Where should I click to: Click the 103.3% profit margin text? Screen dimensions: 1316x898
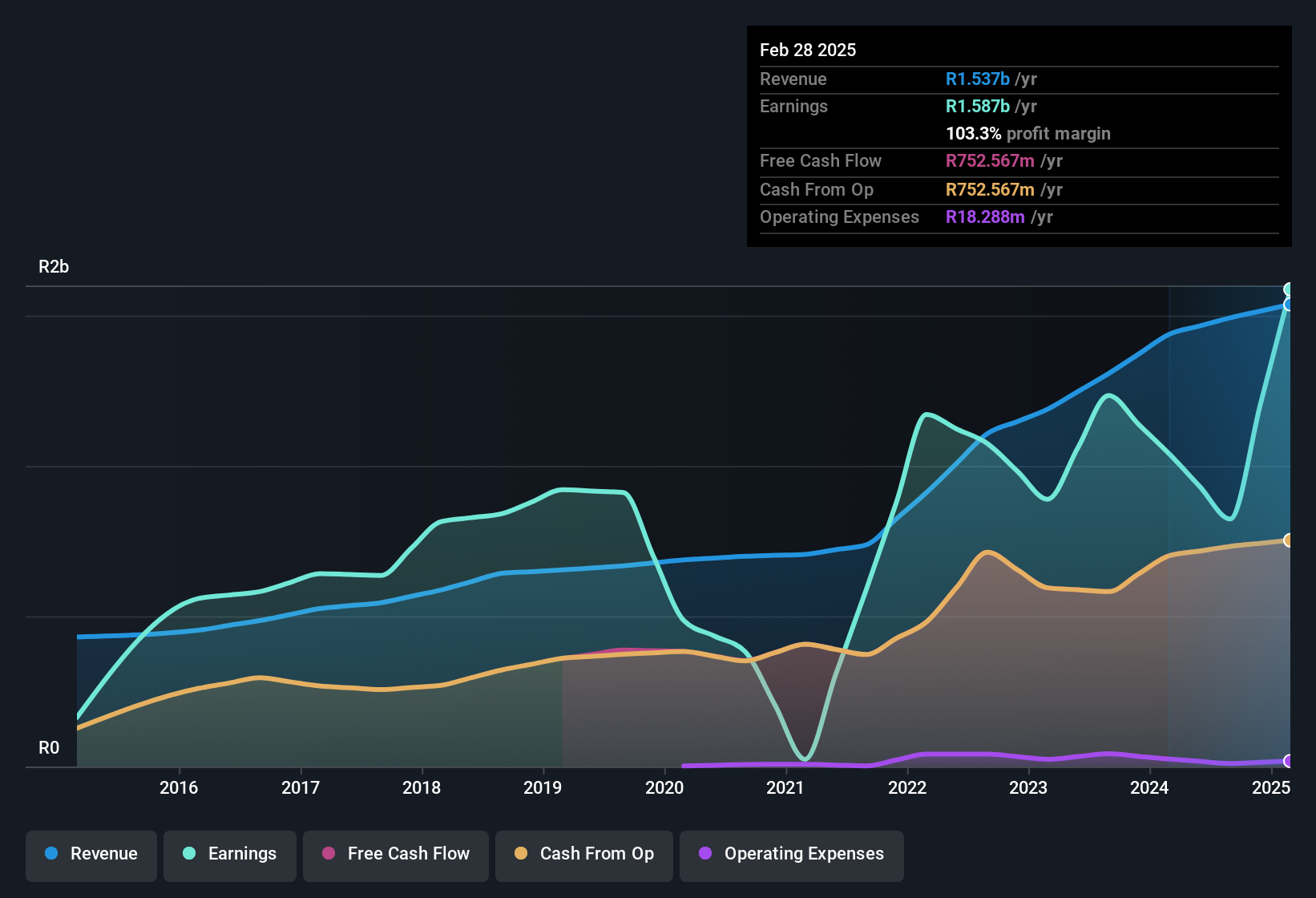[x=1028, y=133]
